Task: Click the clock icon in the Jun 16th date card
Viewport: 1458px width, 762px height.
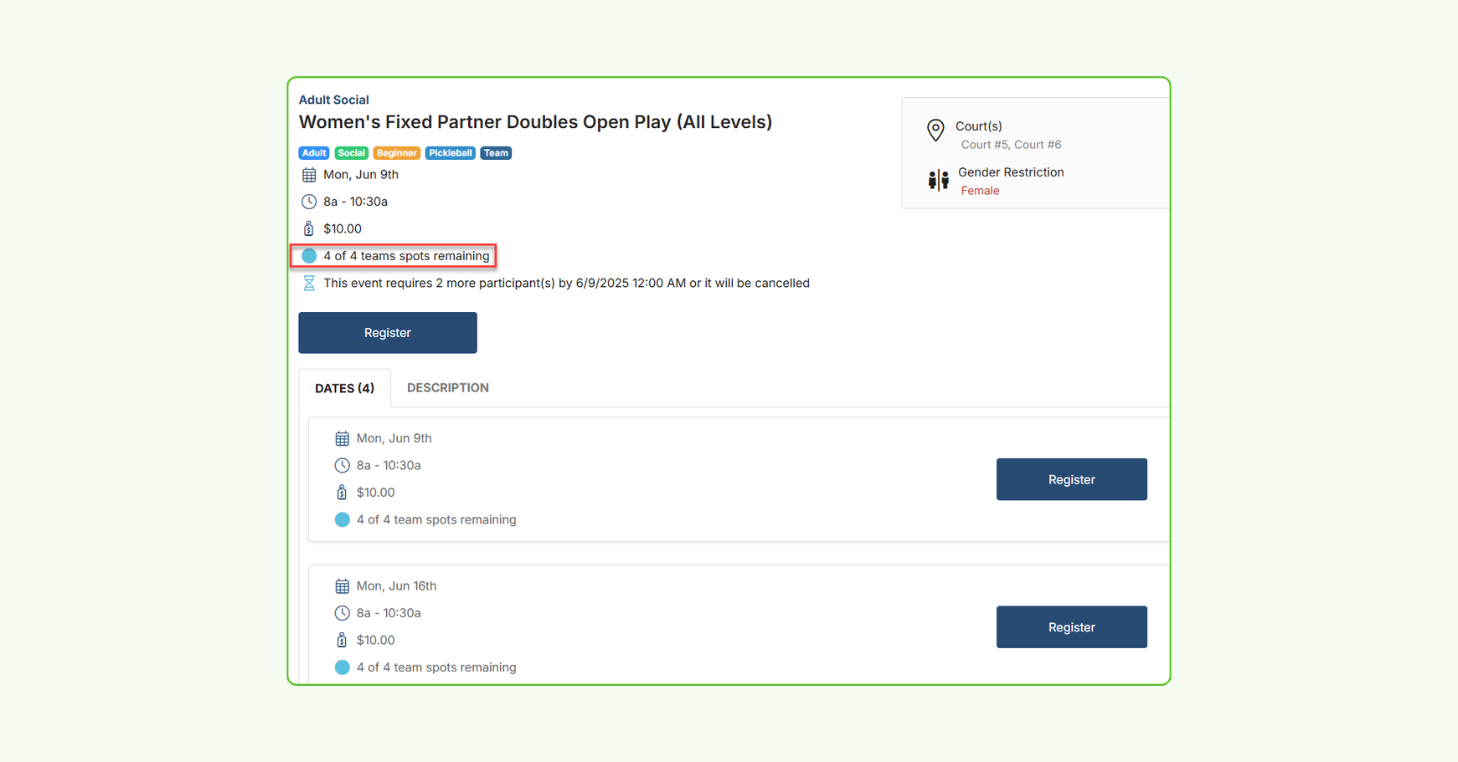Action: coord(342,613)
